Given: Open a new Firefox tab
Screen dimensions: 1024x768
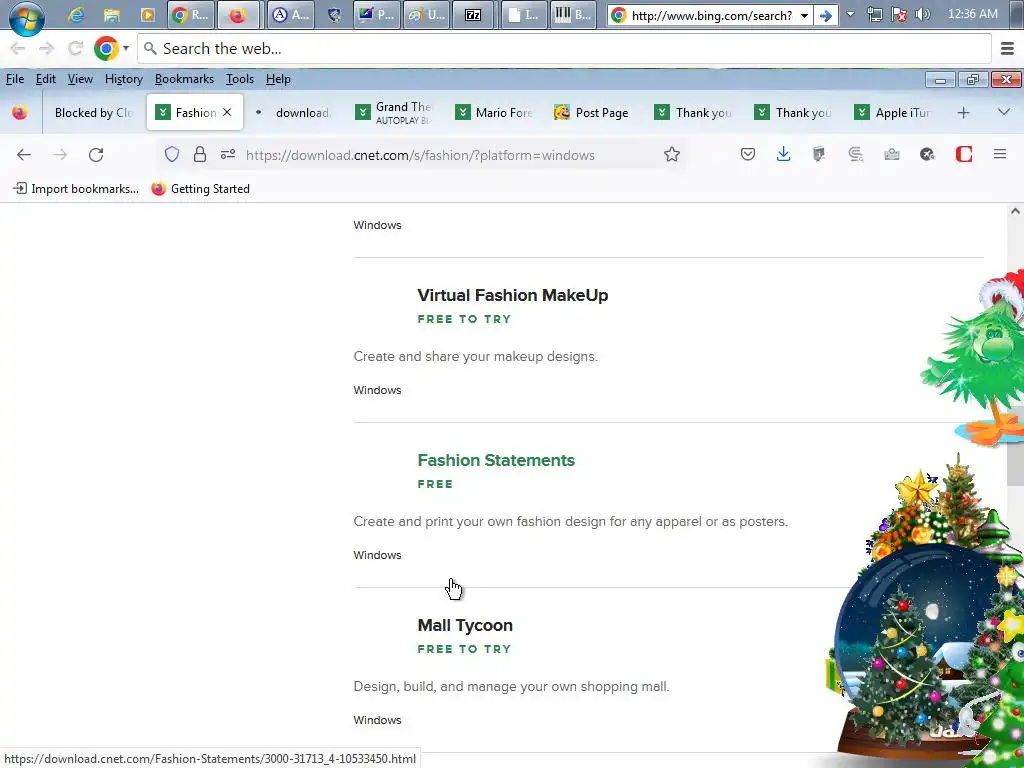Looking at the screenshot, I should 963,112.
